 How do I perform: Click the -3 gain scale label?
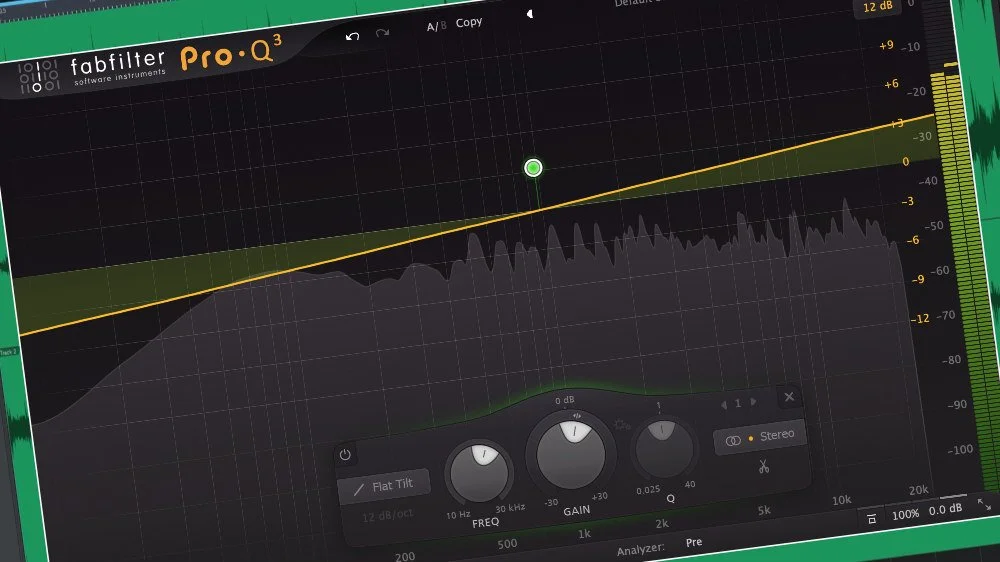click(x=908, y=201)
